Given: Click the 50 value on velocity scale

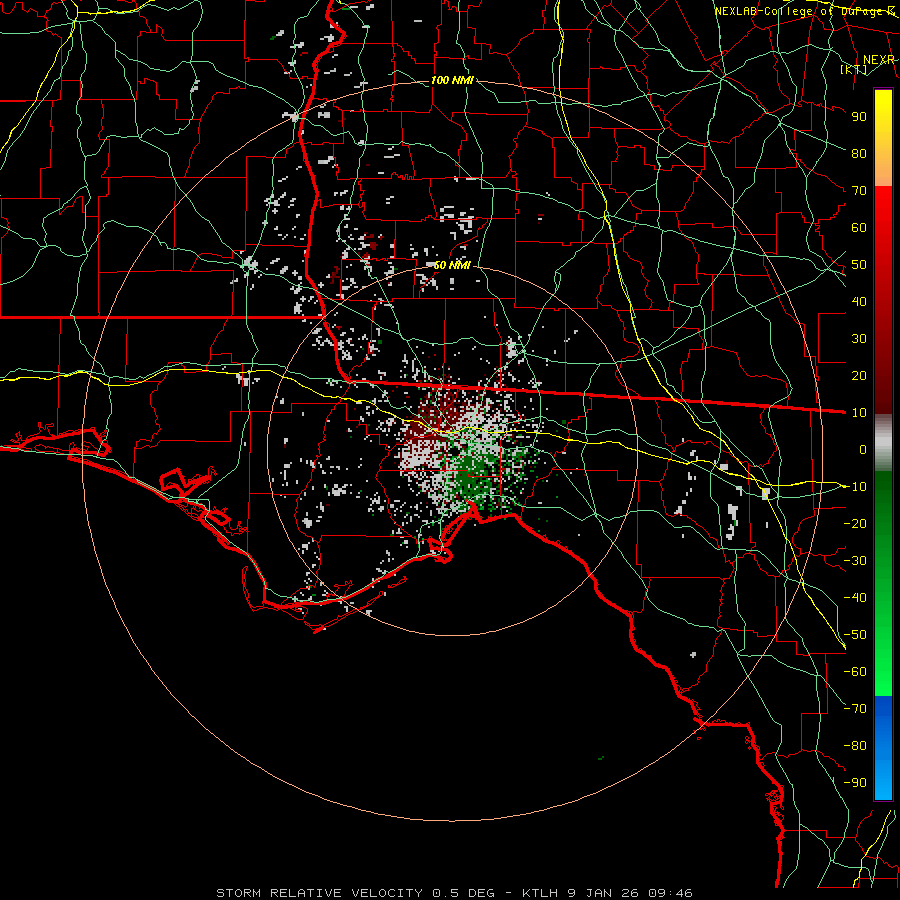Looking at the screenshot, I should [x=859, y=265].
